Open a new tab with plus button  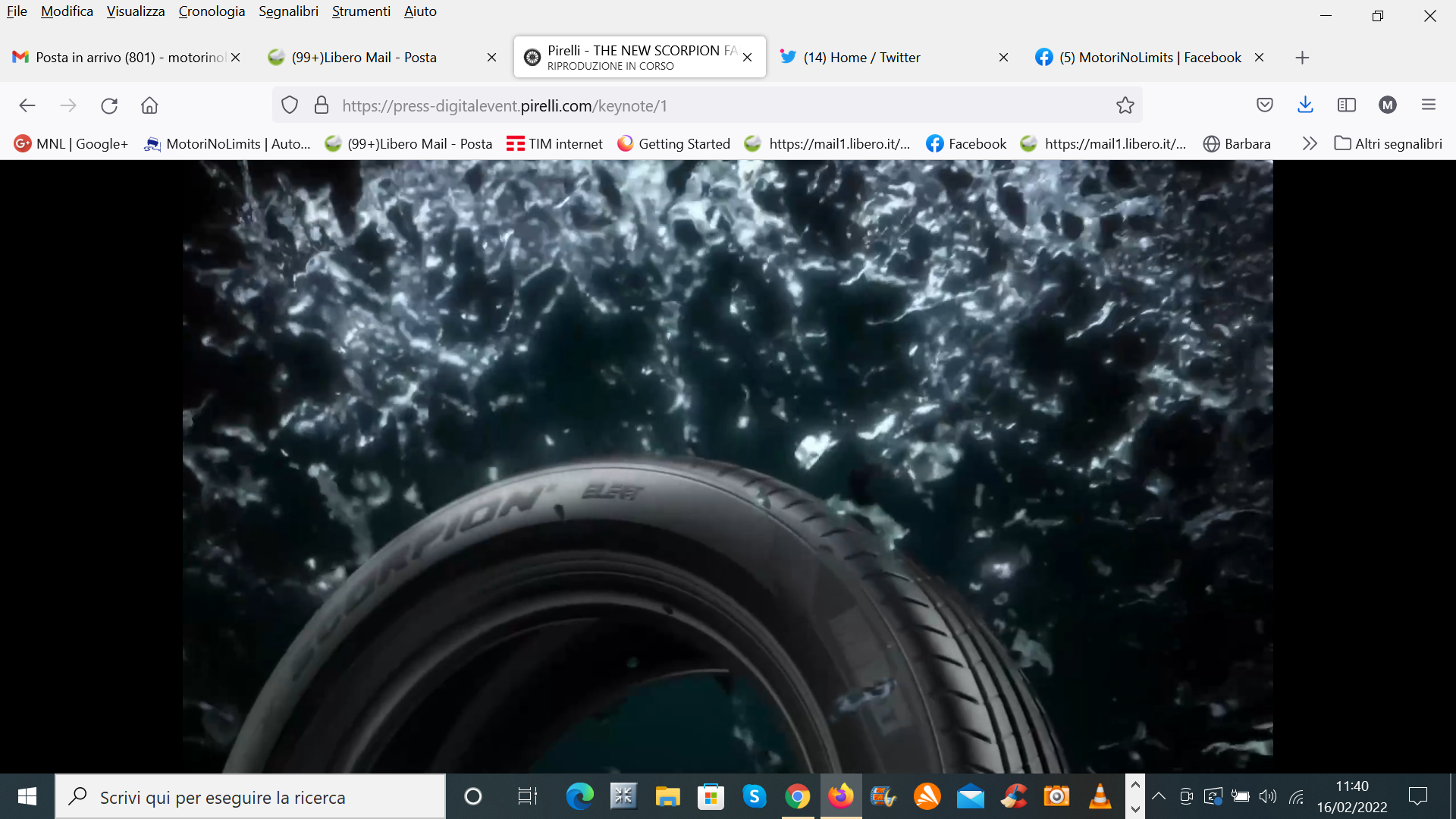tap(1302, 58)
